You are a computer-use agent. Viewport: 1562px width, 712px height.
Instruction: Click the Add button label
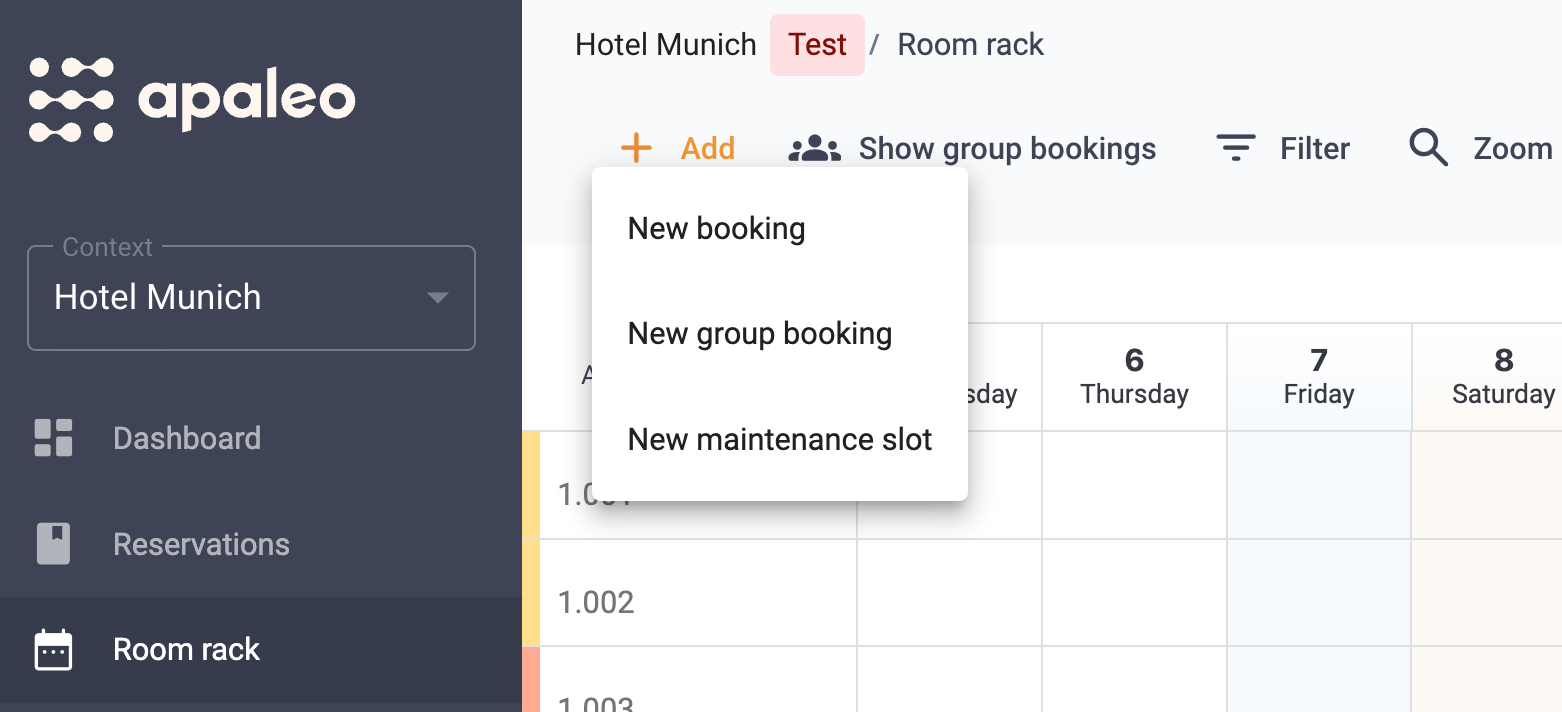[x=708, y=149]
